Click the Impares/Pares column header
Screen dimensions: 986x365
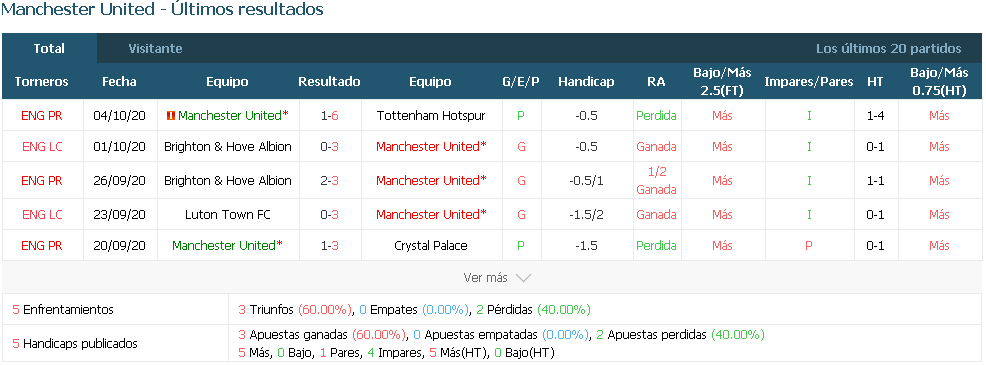(x=809, y=82)
